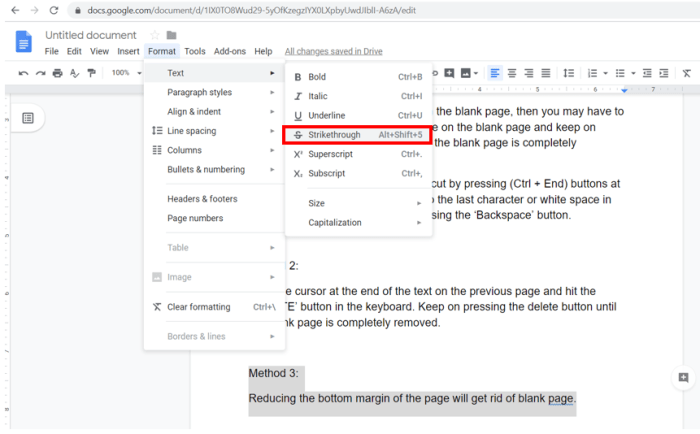Open the File menu

(52, 51)
